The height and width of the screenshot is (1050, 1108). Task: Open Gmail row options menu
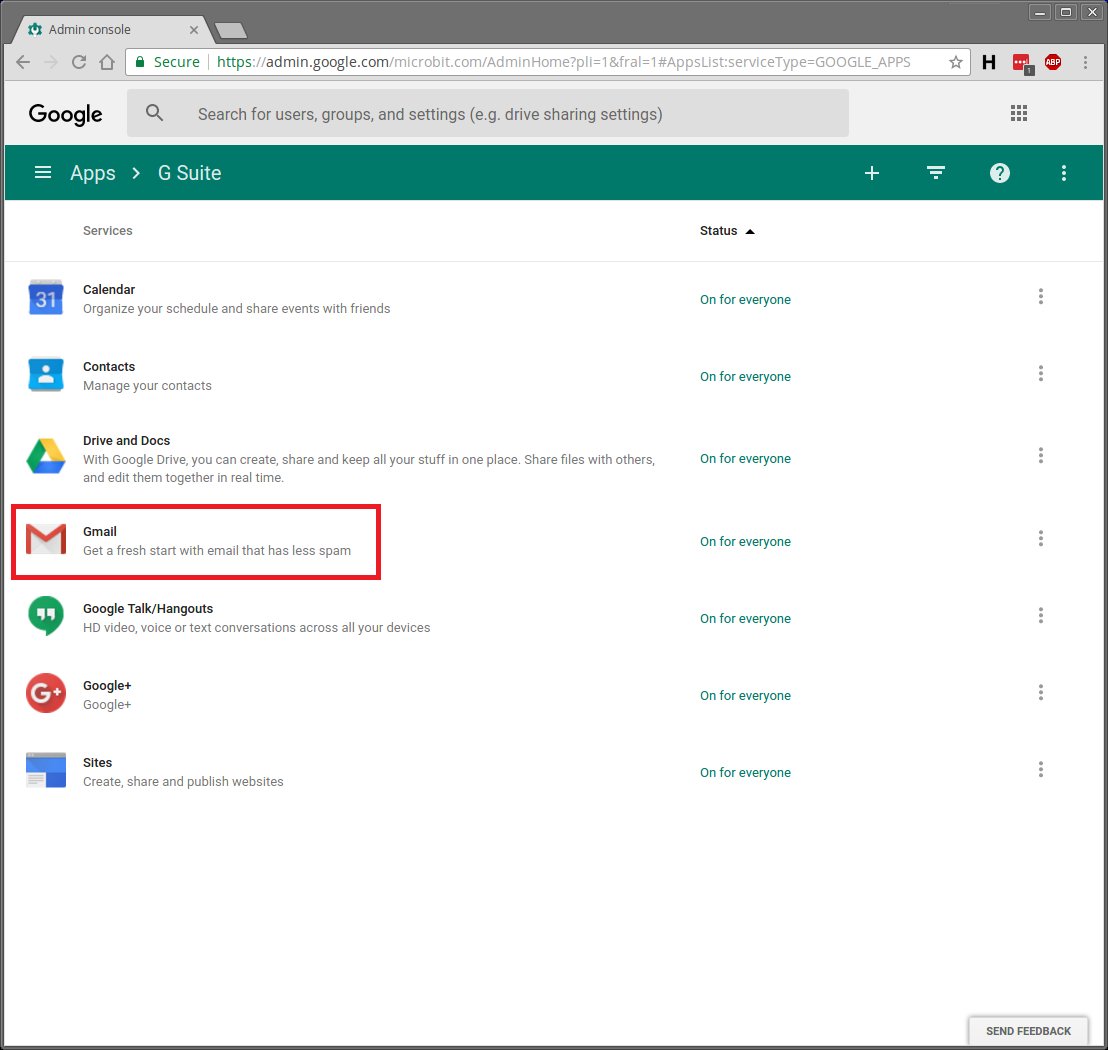click(x=1040, y=538)
